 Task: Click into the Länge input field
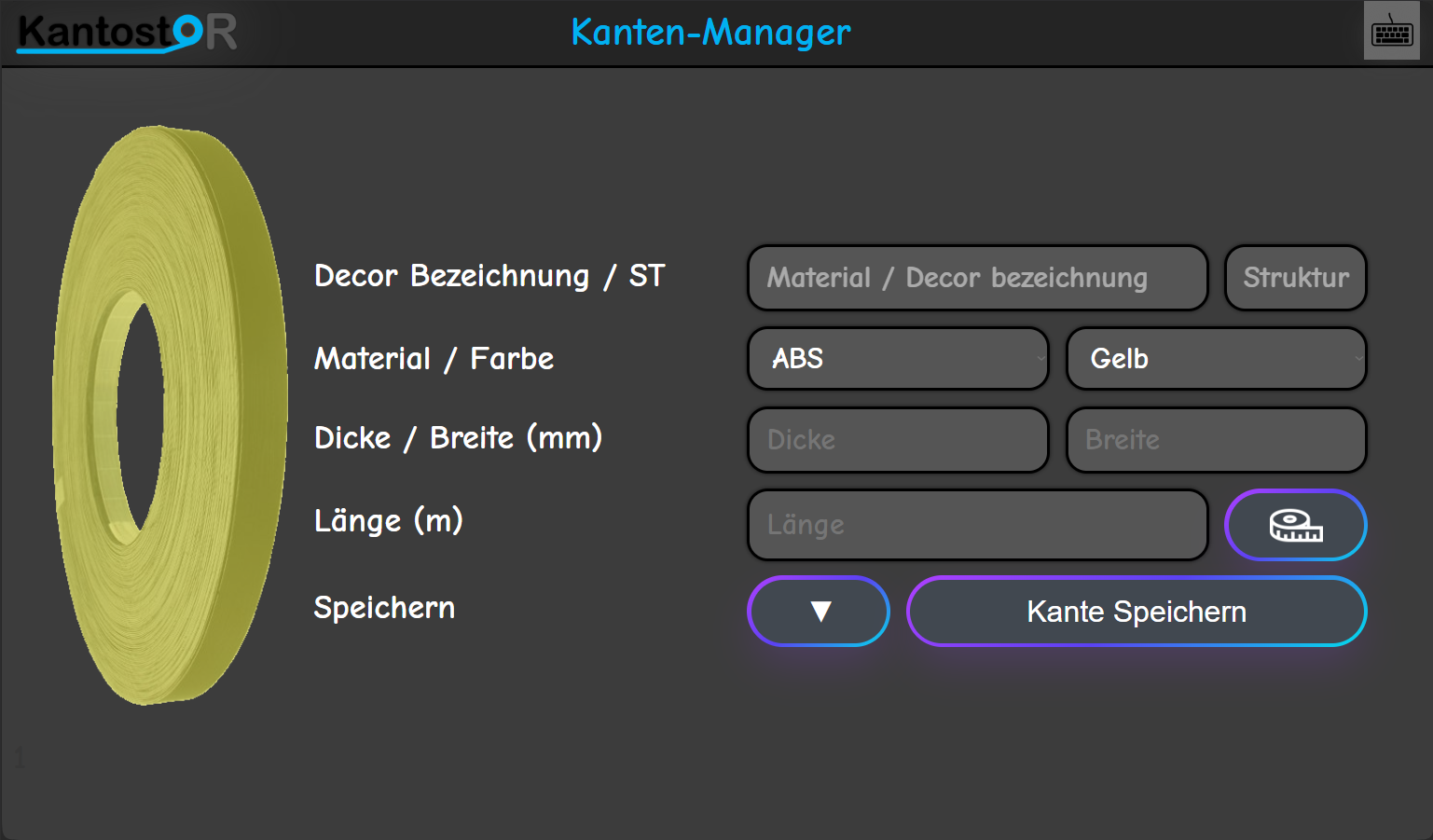coord(976,525)
